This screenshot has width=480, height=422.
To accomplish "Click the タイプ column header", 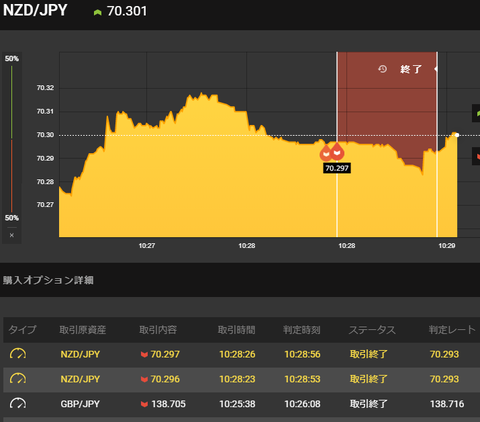I will pos(22,330).
